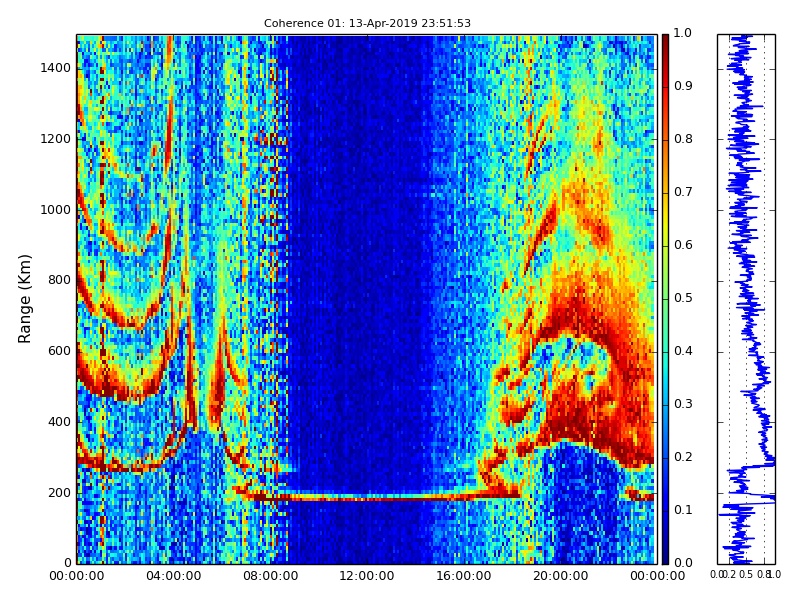The width and height of the screenshot is (800, 600).
Task: Click the colorbar 0.9 label
Action: (x=683, y=86)
